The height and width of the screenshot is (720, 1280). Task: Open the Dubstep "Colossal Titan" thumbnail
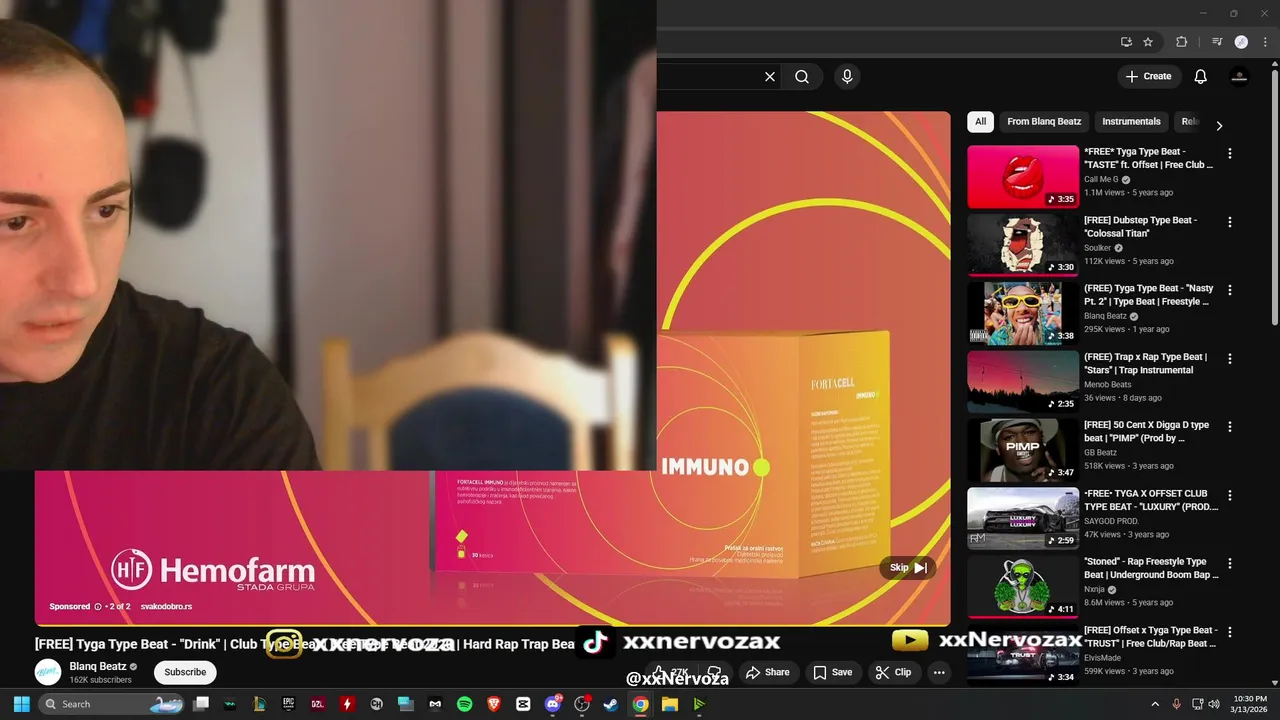point(1023,244)
